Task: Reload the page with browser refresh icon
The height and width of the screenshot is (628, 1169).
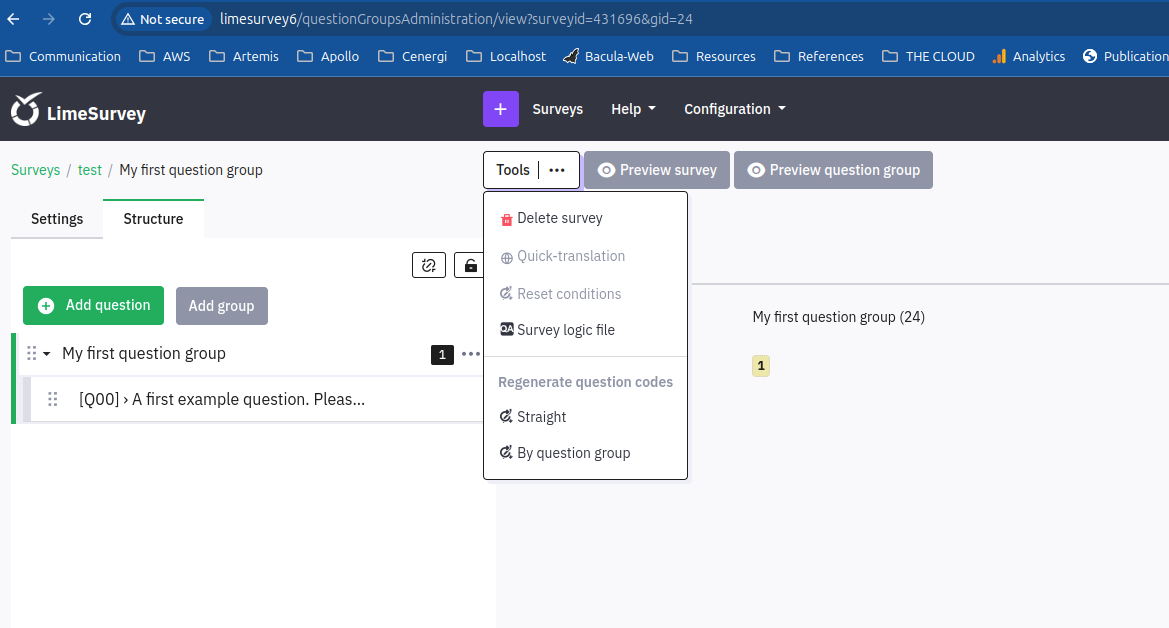Action: coord(85,19)
